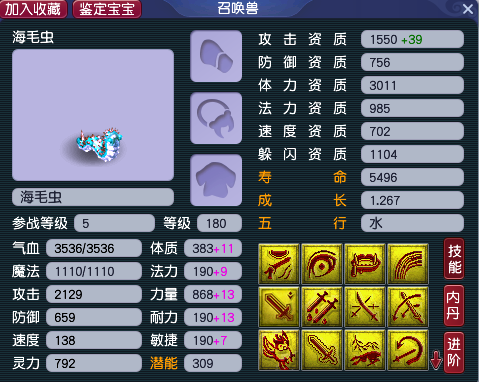This screenshot has height=382, width=479.
Task: Click the sea worm pet preview image
Action: tap(93, 115)
